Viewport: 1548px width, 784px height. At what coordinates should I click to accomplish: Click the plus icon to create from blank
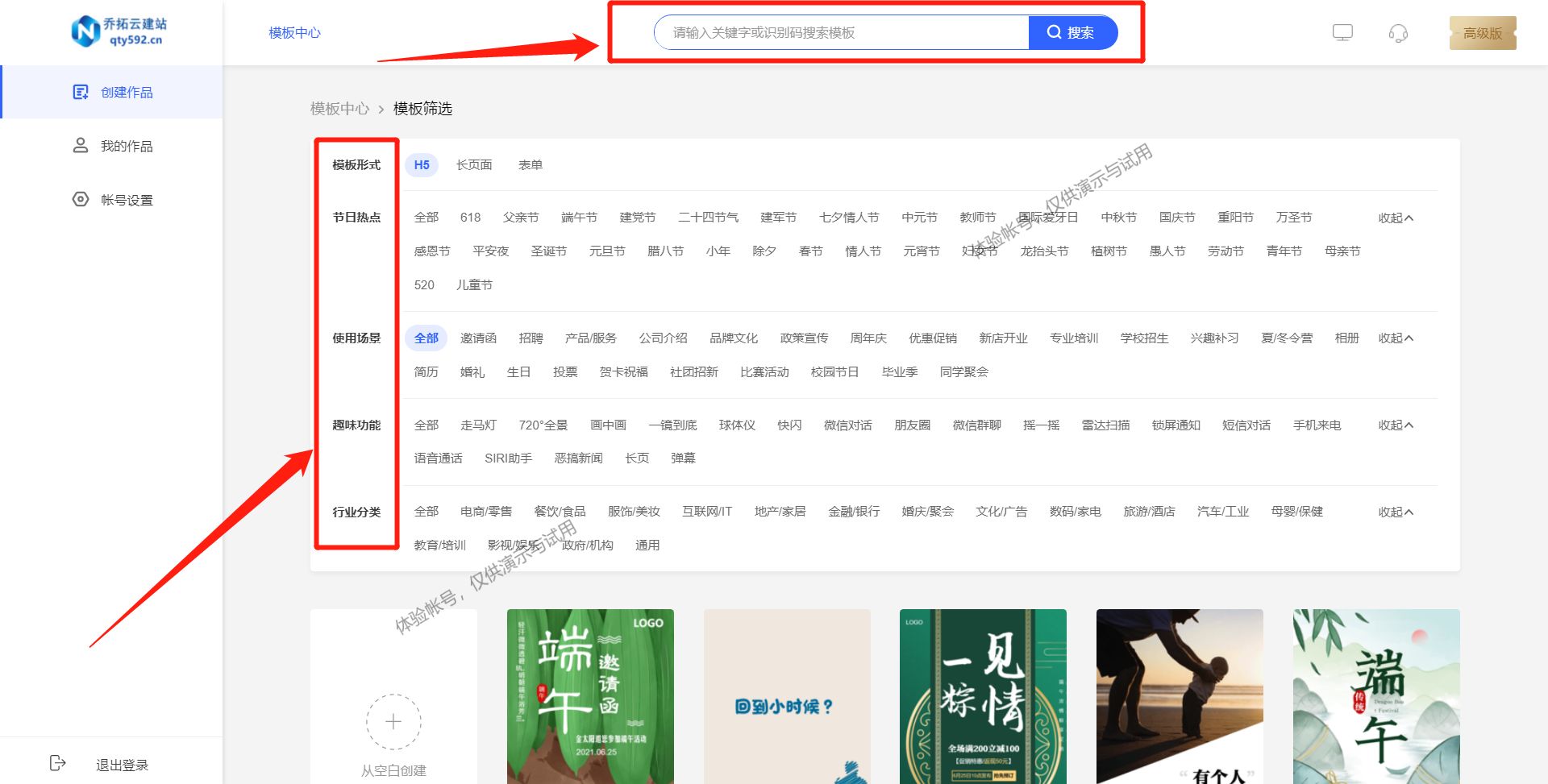(x=393, y=722)
